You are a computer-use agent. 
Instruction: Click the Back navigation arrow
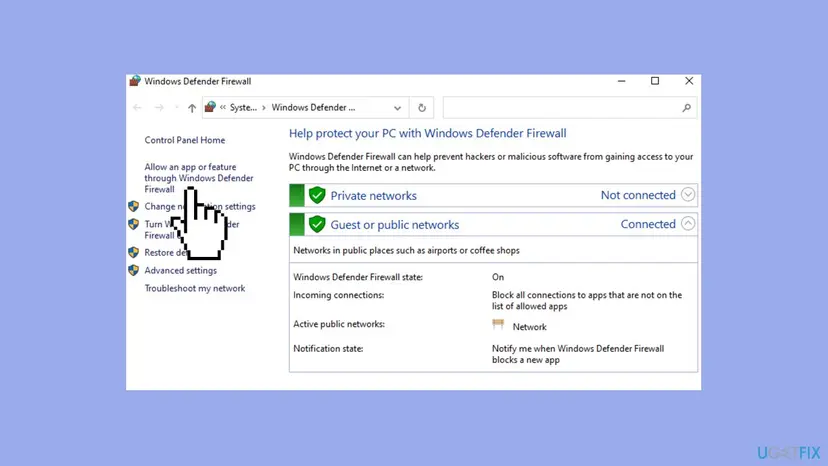click(137, 108)
